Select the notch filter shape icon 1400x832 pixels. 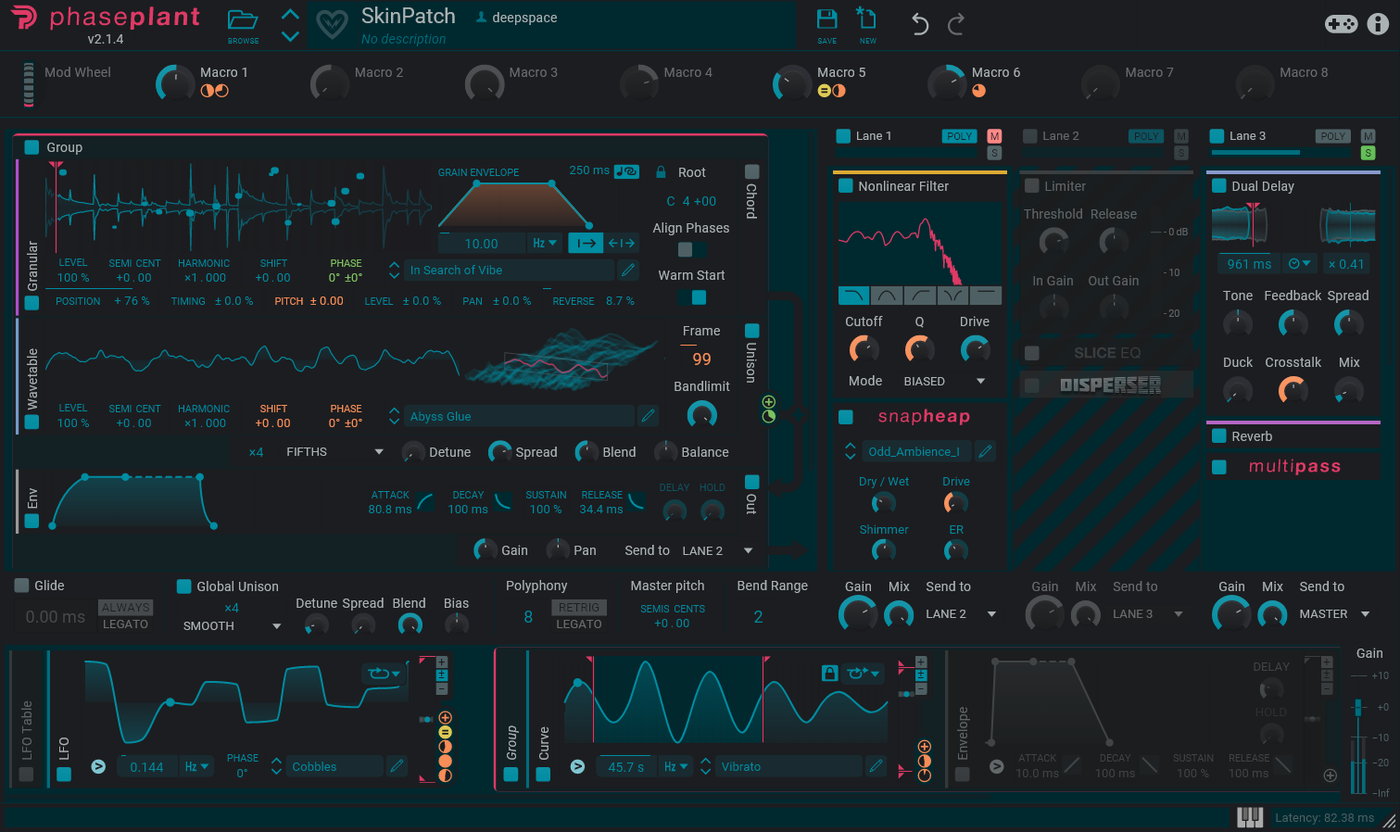[953, 295]
